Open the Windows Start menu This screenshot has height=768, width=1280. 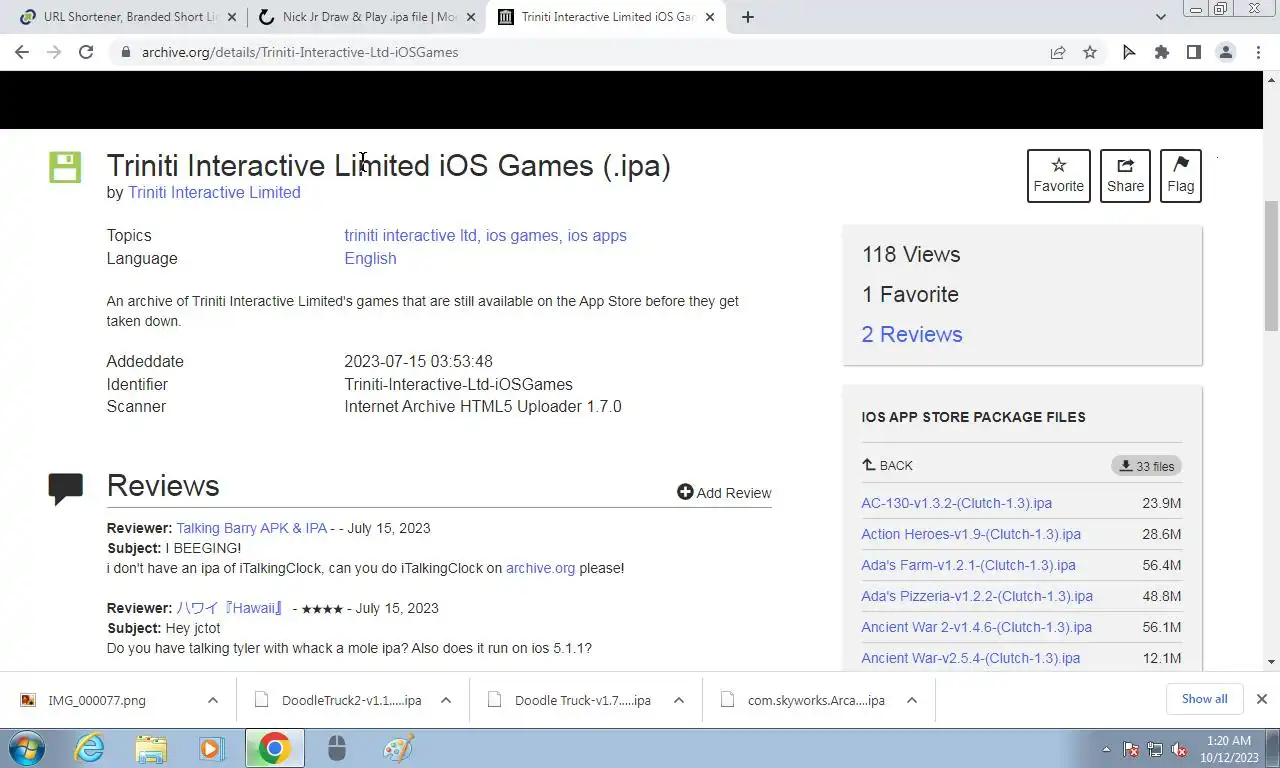(x=26, y=748)
